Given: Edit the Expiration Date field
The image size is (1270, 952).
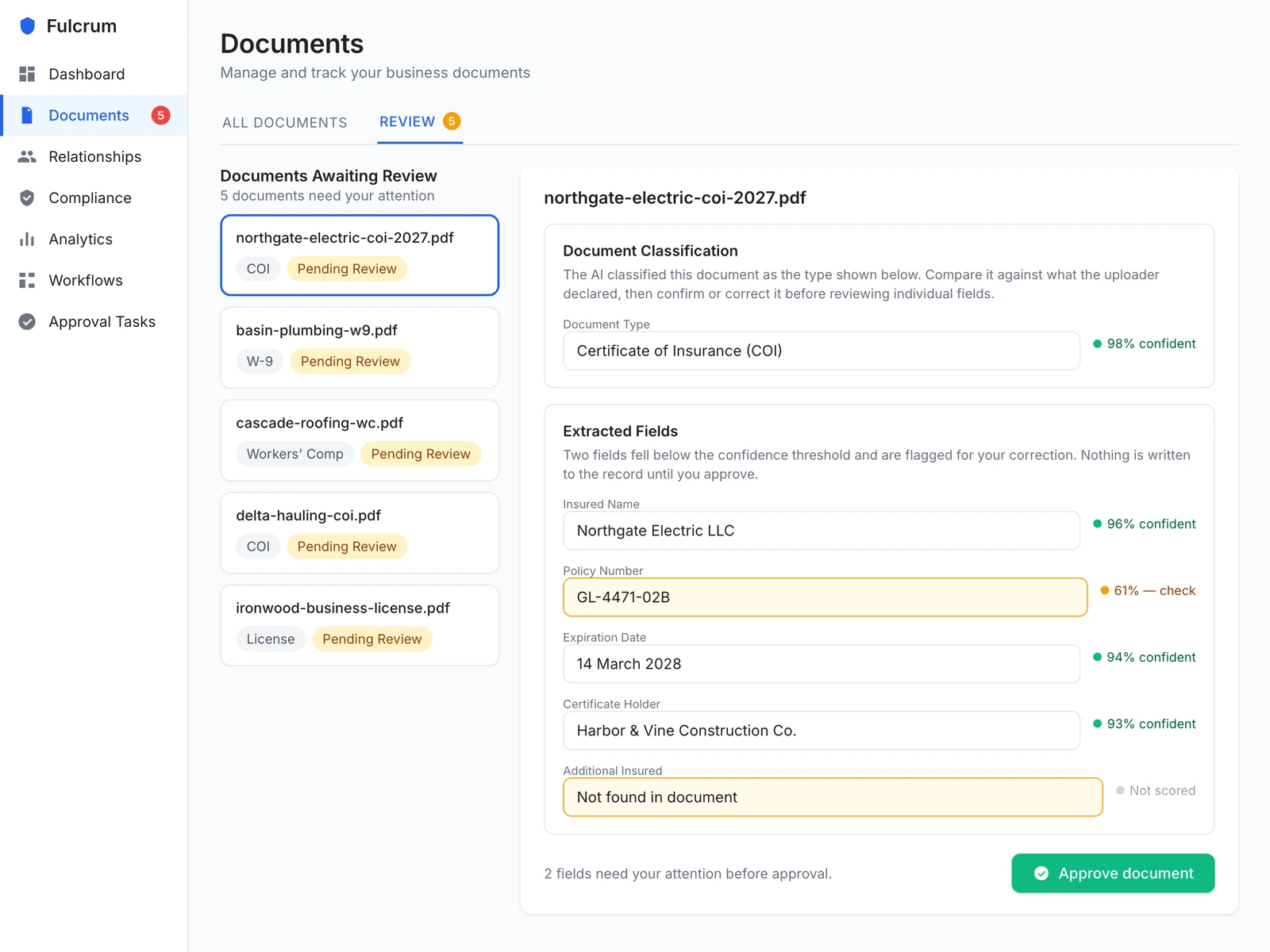Looking at the screenshot, I should click(x=822, y=664).
